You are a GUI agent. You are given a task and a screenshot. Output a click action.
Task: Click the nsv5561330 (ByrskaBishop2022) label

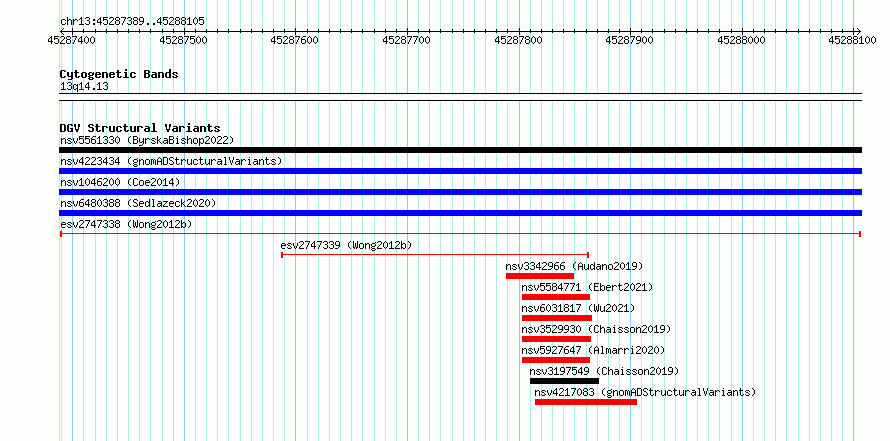pos(147,140)
